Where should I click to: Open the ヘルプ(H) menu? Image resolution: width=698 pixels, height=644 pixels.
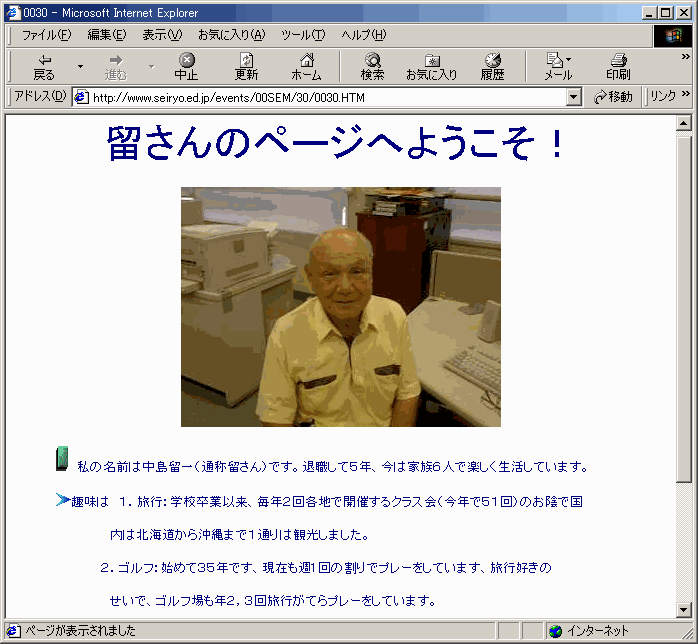coord(364,35)
